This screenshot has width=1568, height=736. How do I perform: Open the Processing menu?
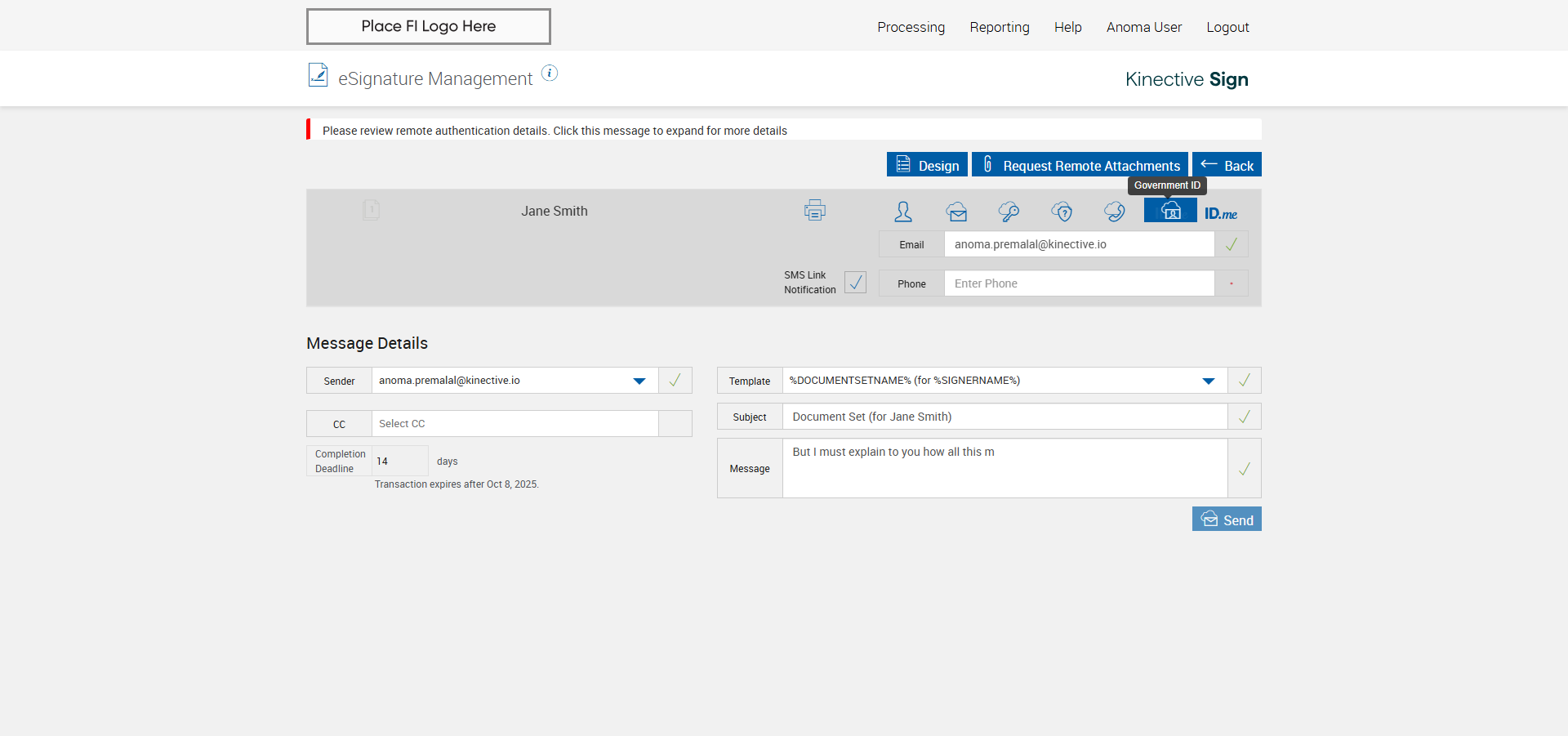911,27
